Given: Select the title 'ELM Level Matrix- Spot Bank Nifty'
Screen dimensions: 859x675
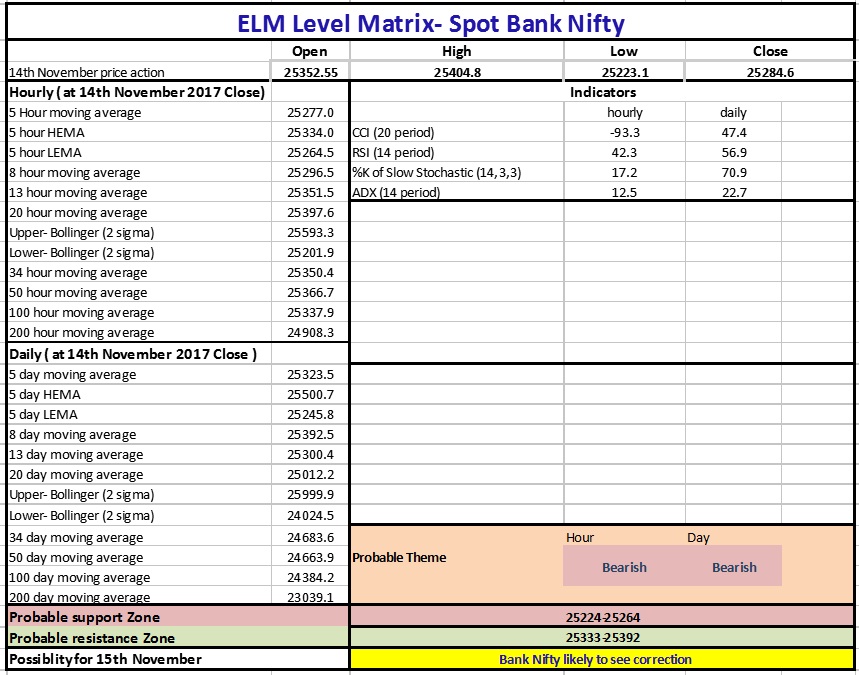Looking at the screenshot, I should tap(431, 24).
